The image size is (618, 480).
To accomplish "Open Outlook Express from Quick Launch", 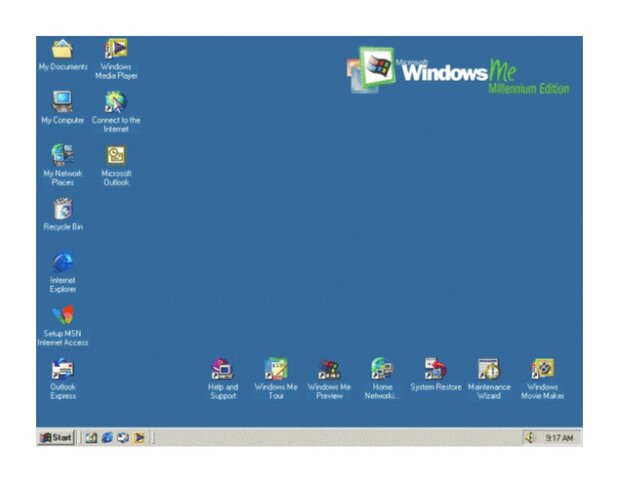I will click(123, 438).
